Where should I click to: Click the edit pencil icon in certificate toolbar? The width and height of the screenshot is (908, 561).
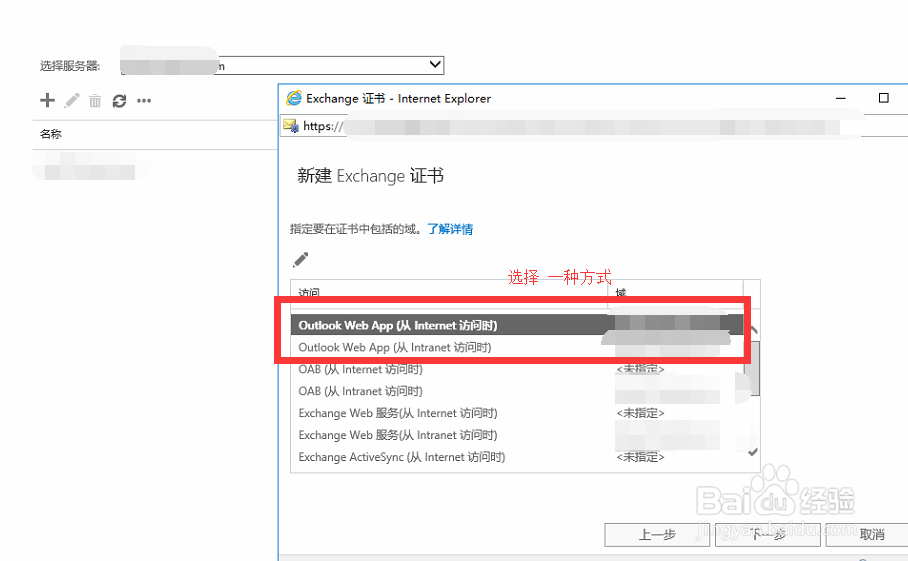click(x=72, y=101)
